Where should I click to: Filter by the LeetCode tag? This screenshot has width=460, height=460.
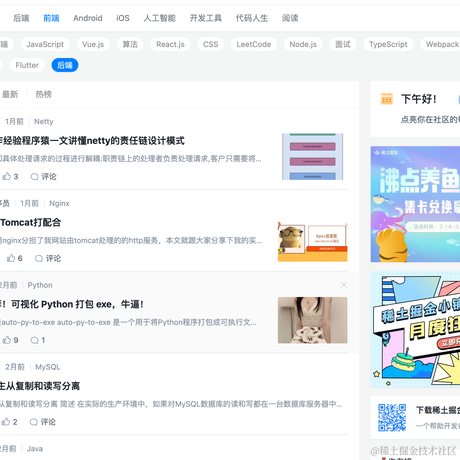(x=254, y=44)
